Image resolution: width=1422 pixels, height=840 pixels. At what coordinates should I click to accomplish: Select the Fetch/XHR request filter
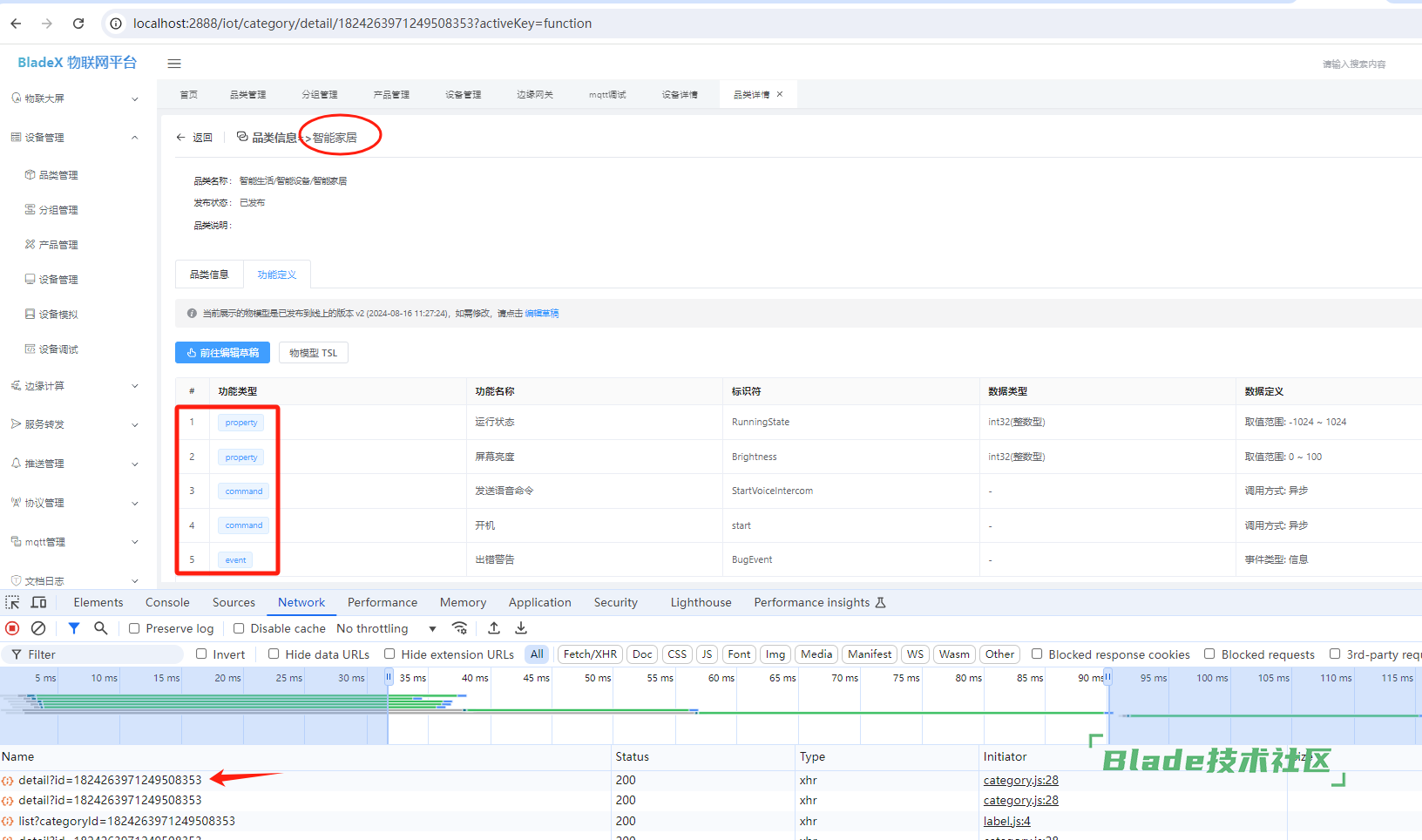coord(591,654)
